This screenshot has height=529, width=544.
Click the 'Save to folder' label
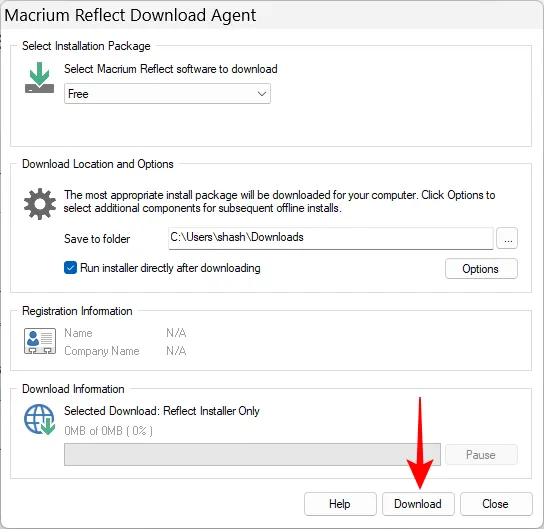tap(97, 239)
